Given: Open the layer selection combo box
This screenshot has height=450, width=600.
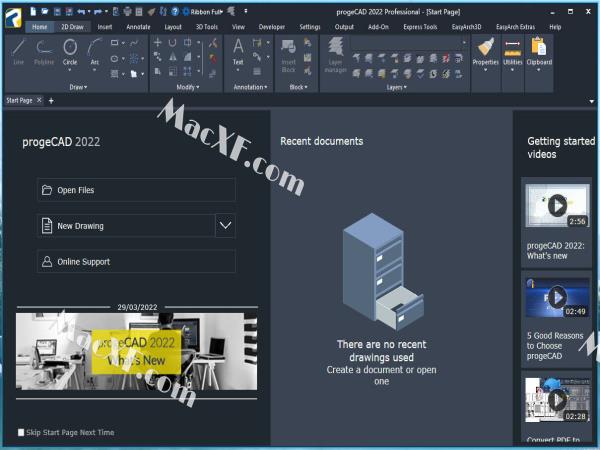Looking at the screenshot, I should [409, 43].
